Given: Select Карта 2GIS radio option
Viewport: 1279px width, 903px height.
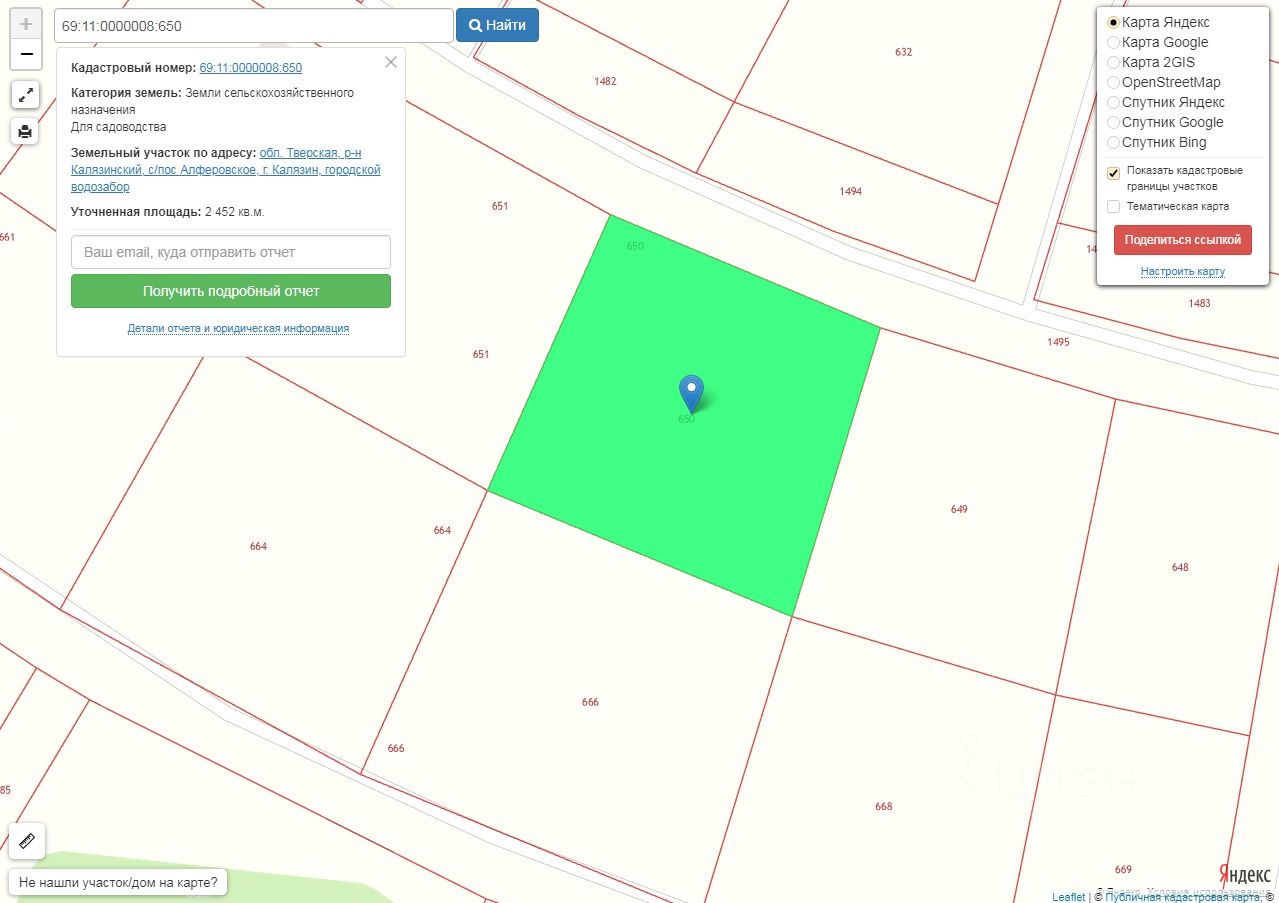Looking at the screenshot, I should (x=1113, y=62).
